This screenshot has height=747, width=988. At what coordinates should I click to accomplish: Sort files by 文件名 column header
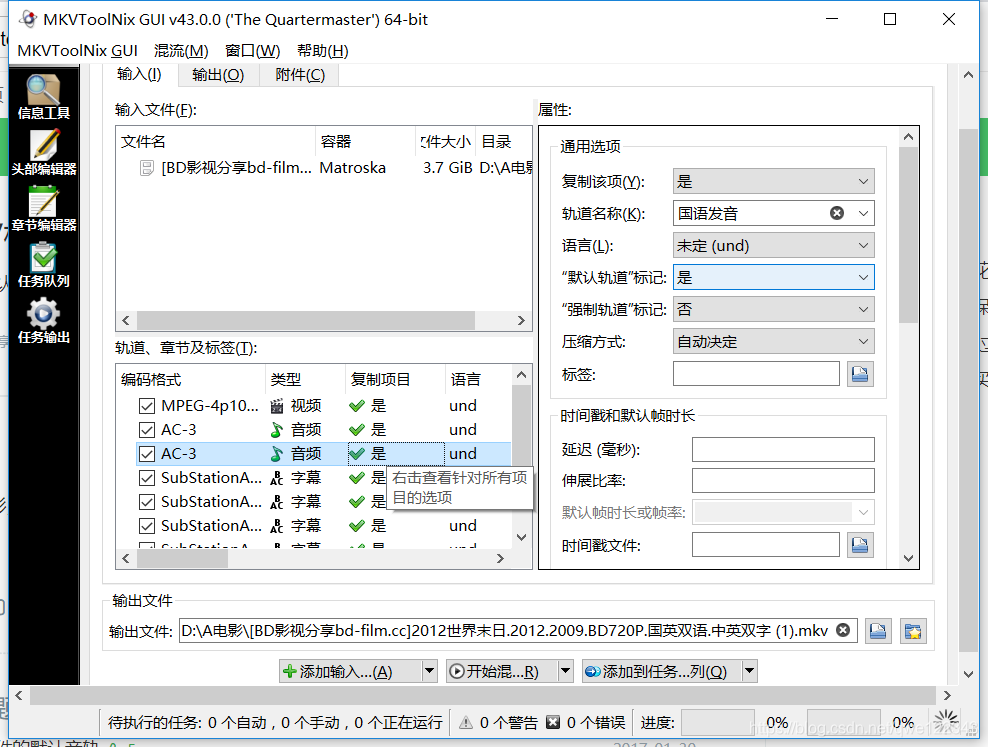pyautogui.click(x=215, y=142)
